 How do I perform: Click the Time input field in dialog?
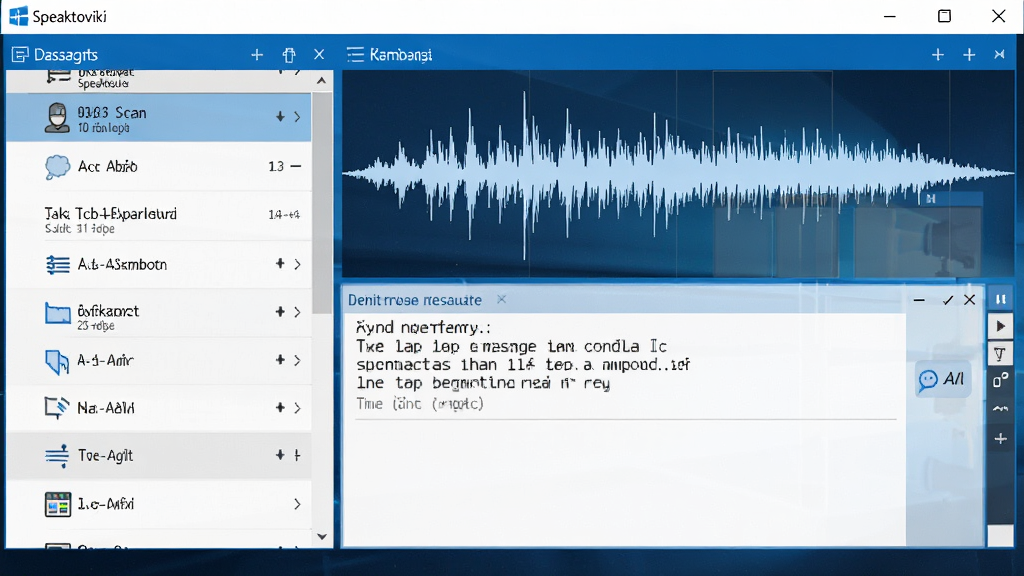pos(625,405)
